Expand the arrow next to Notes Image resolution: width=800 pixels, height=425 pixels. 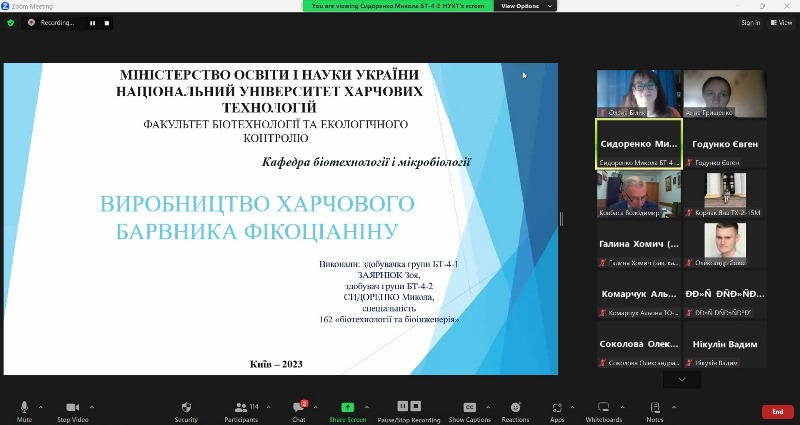tap(673, 407)
